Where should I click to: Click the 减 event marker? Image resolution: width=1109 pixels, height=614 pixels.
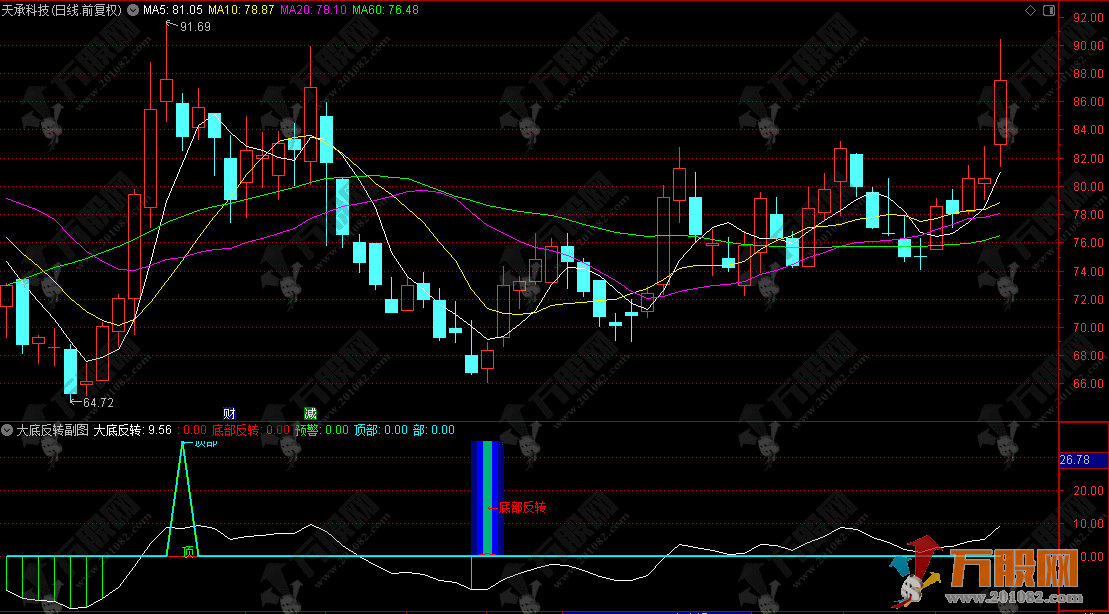click(310, 413)
